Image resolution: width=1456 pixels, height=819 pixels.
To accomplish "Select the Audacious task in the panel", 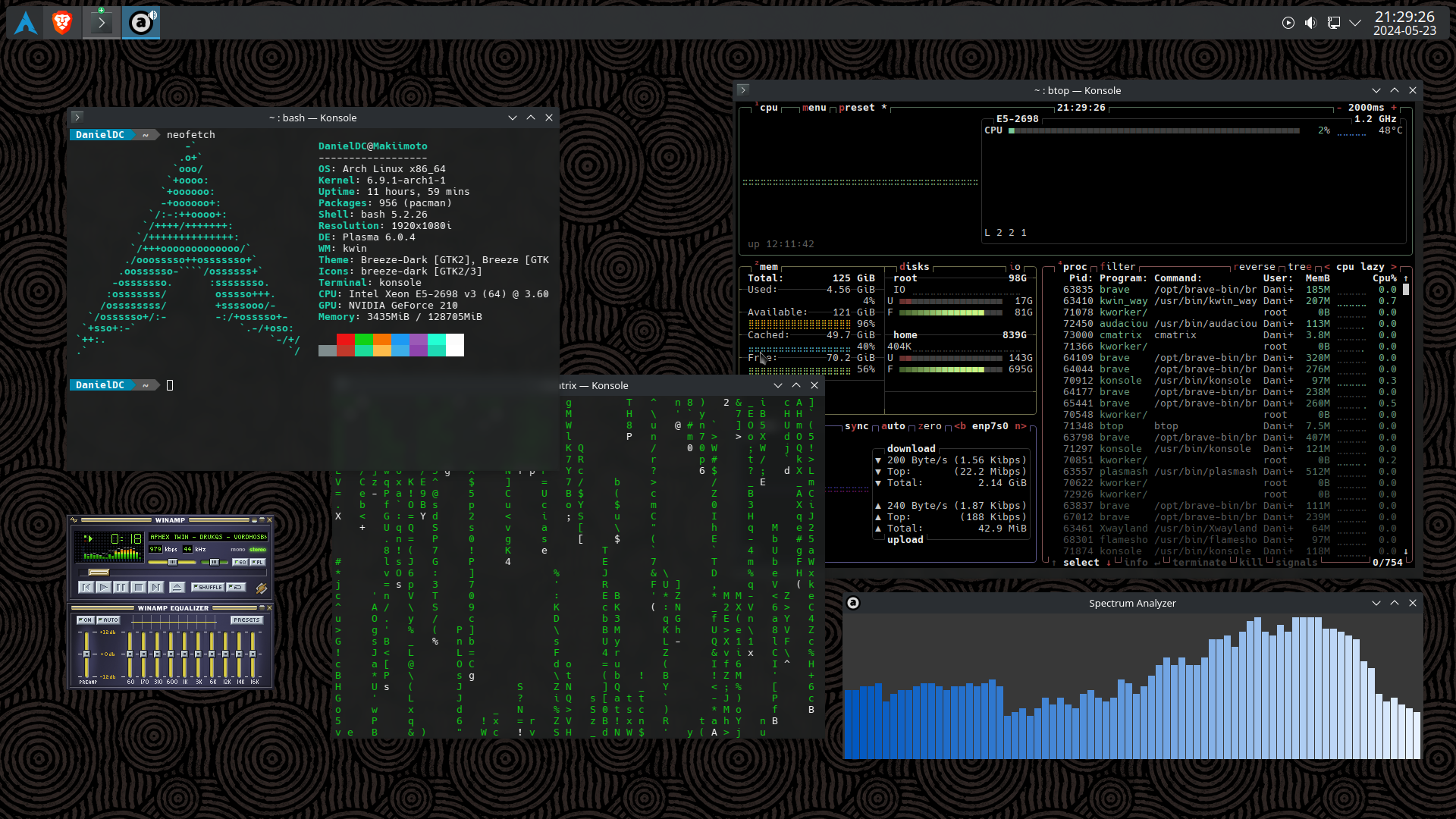I will (141, 23).
